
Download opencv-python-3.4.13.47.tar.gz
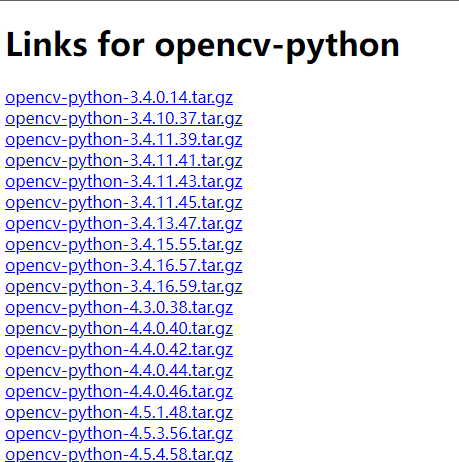(124, 224)
